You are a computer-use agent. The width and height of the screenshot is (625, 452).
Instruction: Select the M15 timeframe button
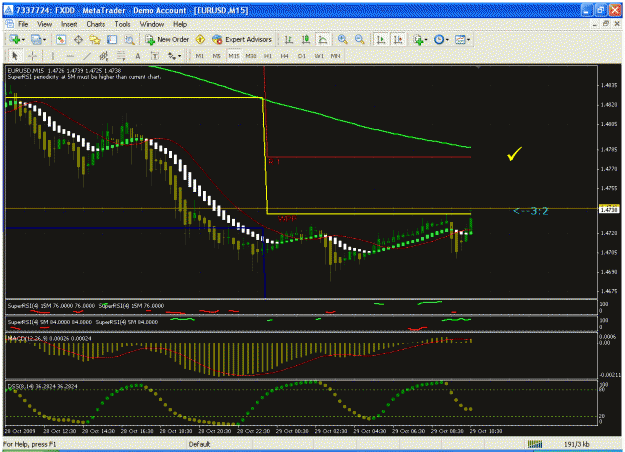coord(234,56)
